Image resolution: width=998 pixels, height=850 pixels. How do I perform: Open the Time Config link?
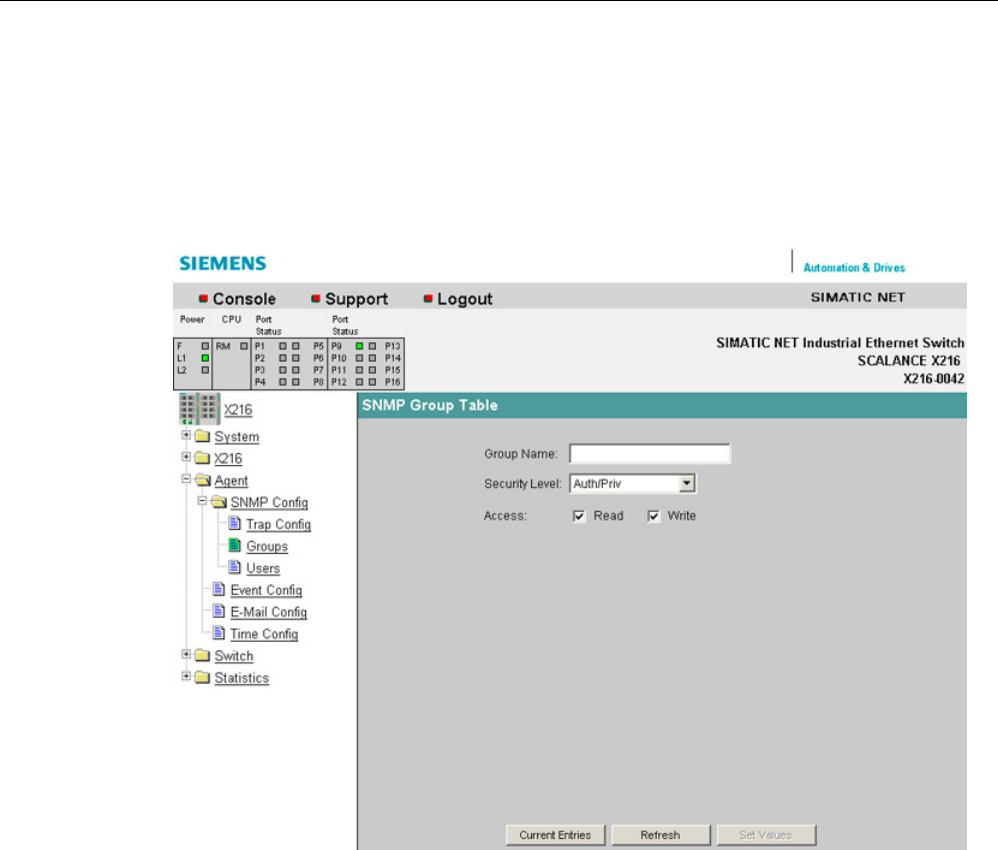coord(264,634)
